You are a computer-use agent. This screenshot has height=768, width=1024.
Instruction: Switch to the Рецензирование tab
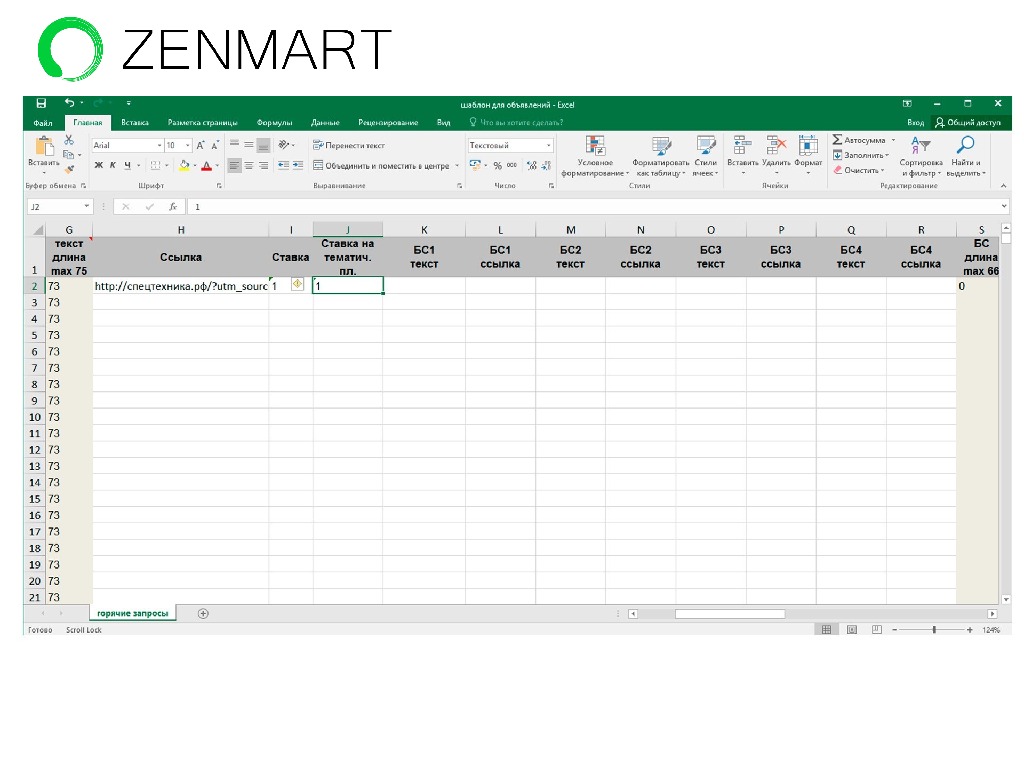pyautogui.click(x=388, y=123)
